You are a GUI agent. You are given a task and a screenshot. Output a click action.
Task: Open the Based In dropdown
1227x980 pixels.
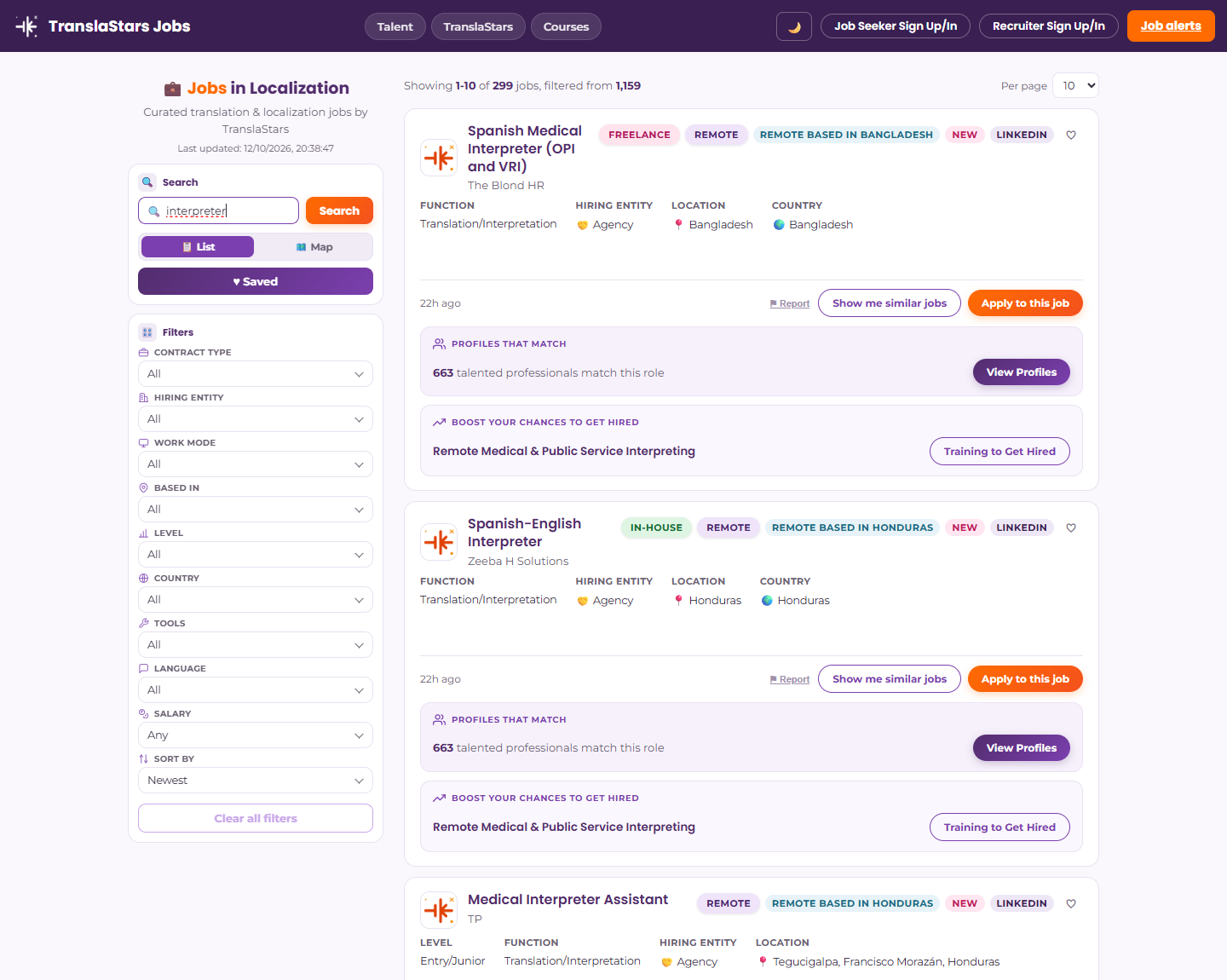[x=256, y=510]
